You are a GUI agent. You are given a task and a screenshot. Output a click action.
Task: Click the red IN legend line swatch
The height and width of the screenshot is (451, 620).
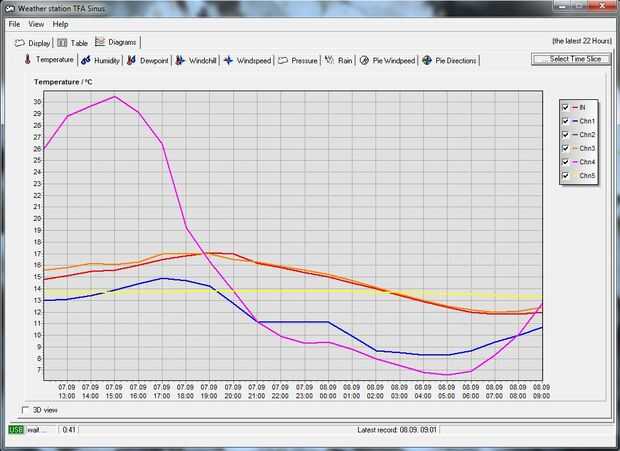575,108
